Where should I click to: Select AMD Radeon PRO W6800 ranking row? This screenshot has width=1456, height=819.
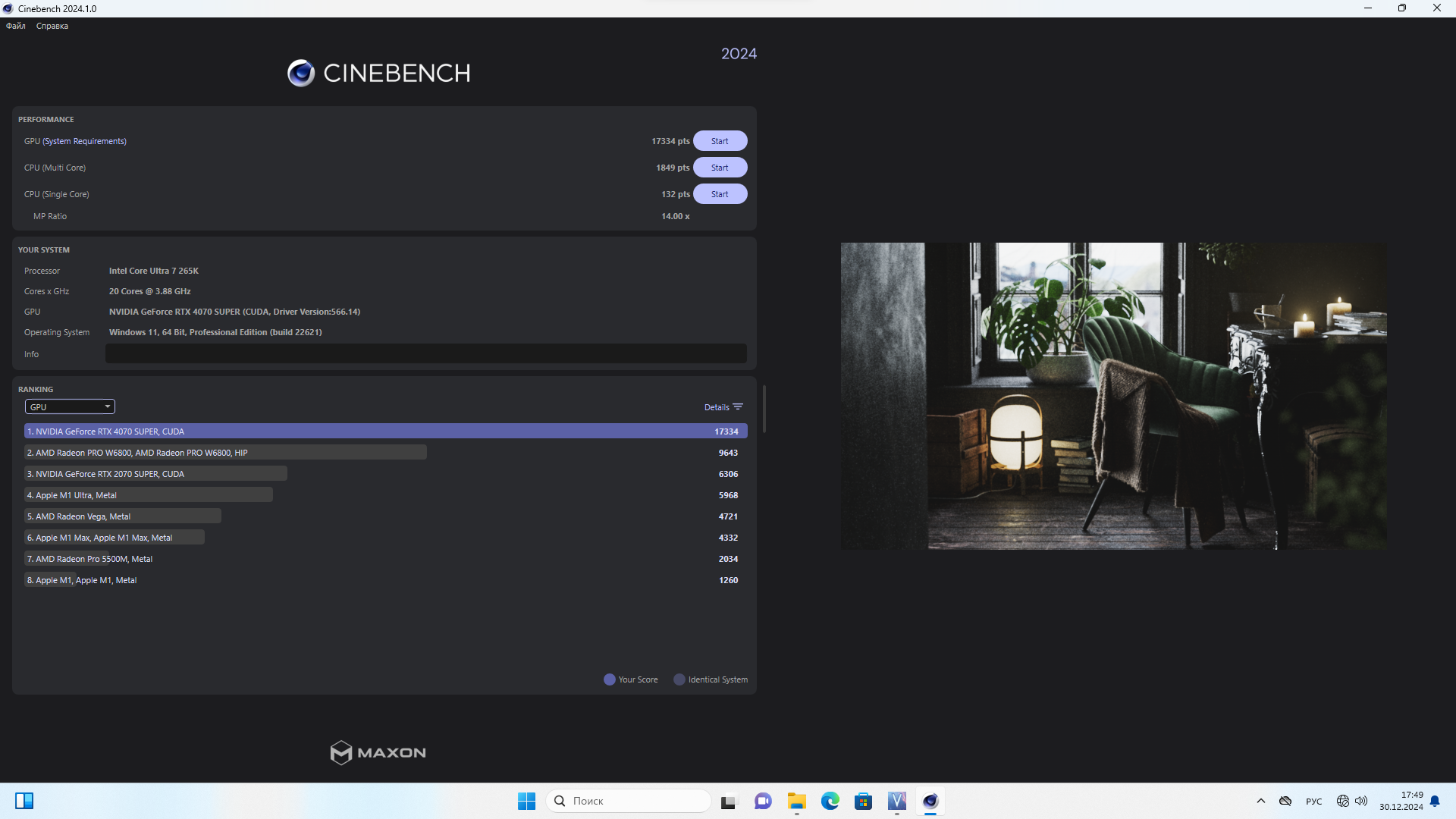pos(385,453)
